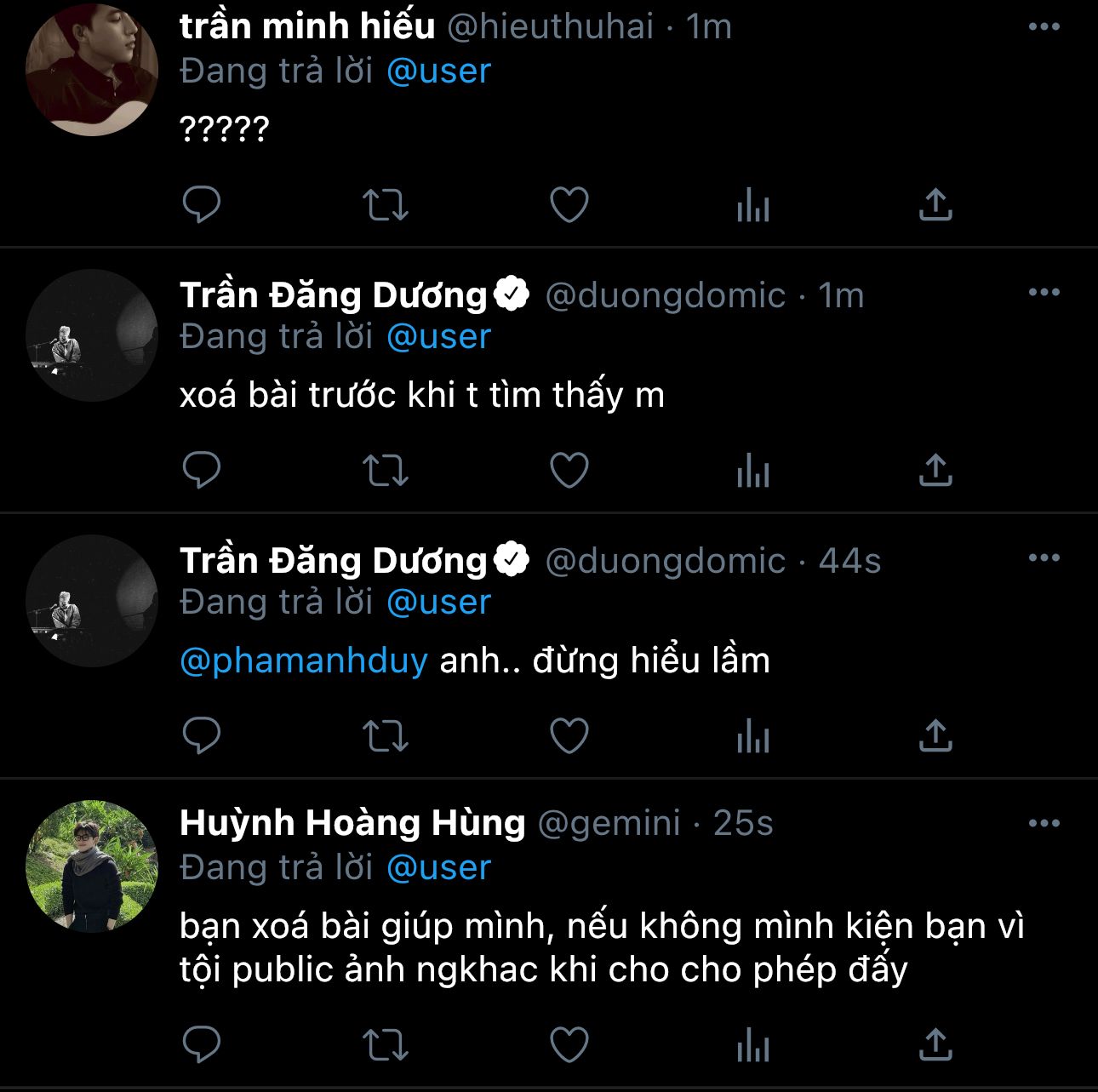The width and height of the screenshot is (1098, 1092).
Task: Open more options on the 44s tweet
Action: 1044,557
